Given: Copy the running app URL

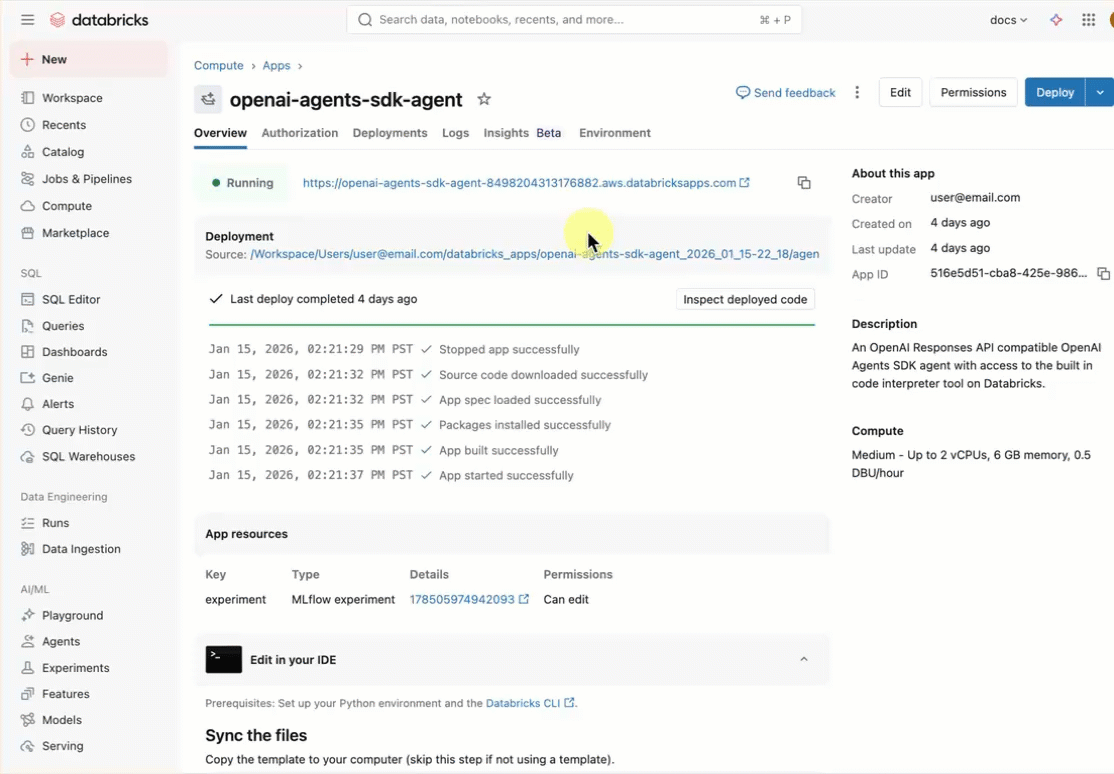Looking at the screenshot, I should coord(804,183).
